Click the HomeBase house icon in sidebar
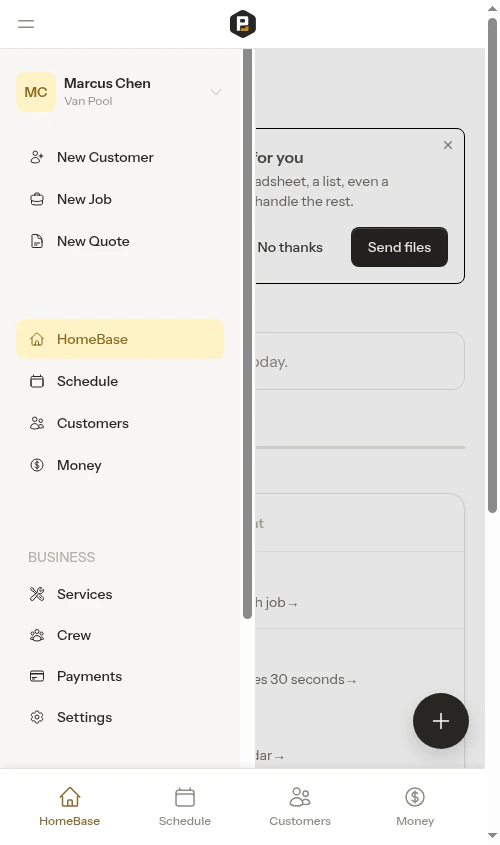This screenshot has height=845, width=500. 37,340
